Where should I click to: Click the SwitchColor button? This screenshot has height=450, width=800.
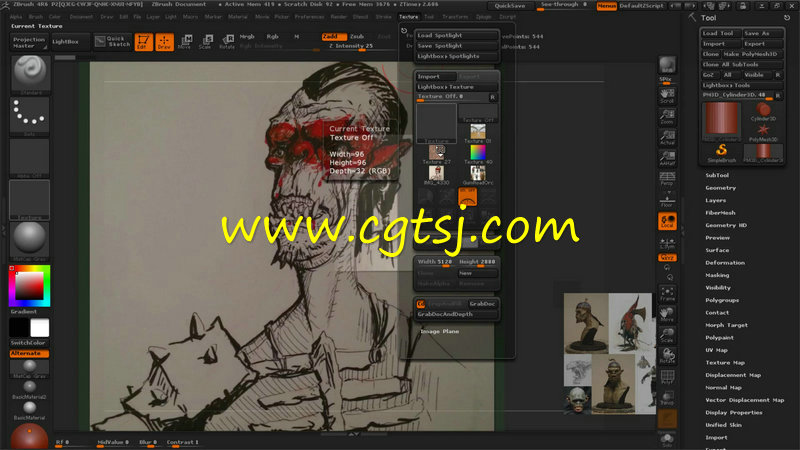click(29, 343)
